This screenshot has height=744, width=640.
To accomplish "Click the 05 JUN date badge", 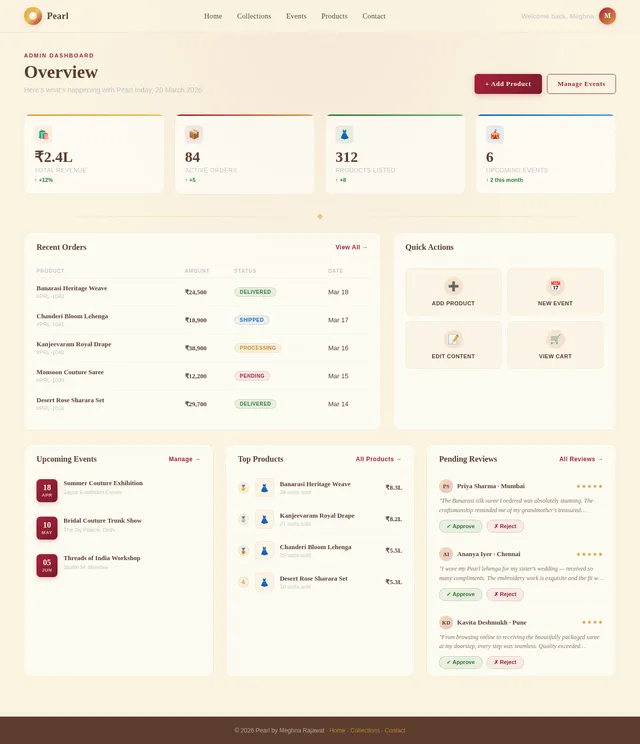I will point(47,565).
